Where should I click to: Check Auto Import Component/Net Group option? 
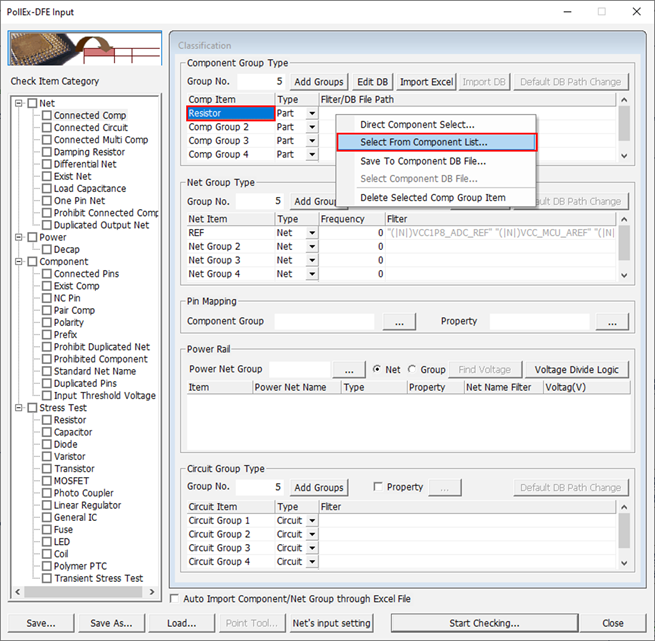[176, 599]
